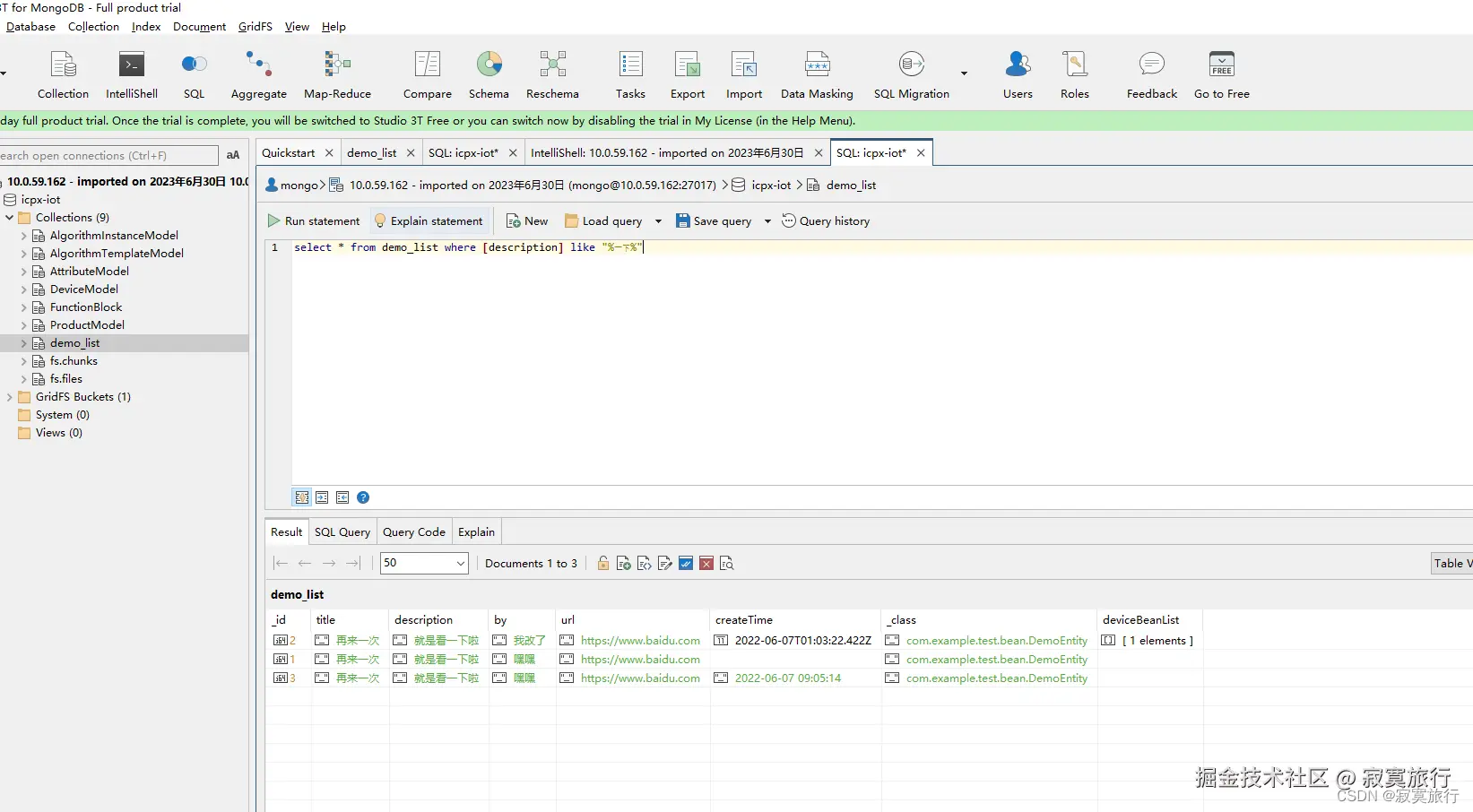Focus the search open connections field
Image resolution: width=1473 pixels, height=812 pixels.
click(x=108, y=156)
